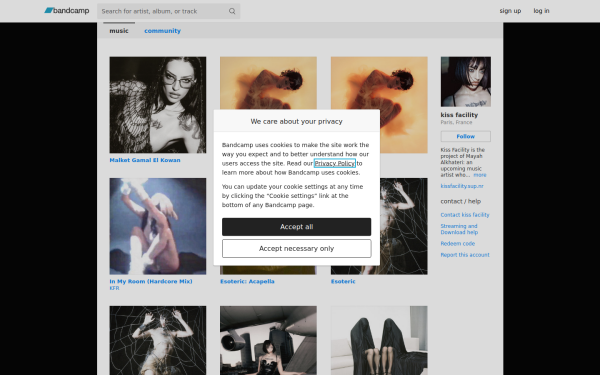Switch to the community tab
The width and height of the screenshot is (600, 375).
tap(162, 31)
